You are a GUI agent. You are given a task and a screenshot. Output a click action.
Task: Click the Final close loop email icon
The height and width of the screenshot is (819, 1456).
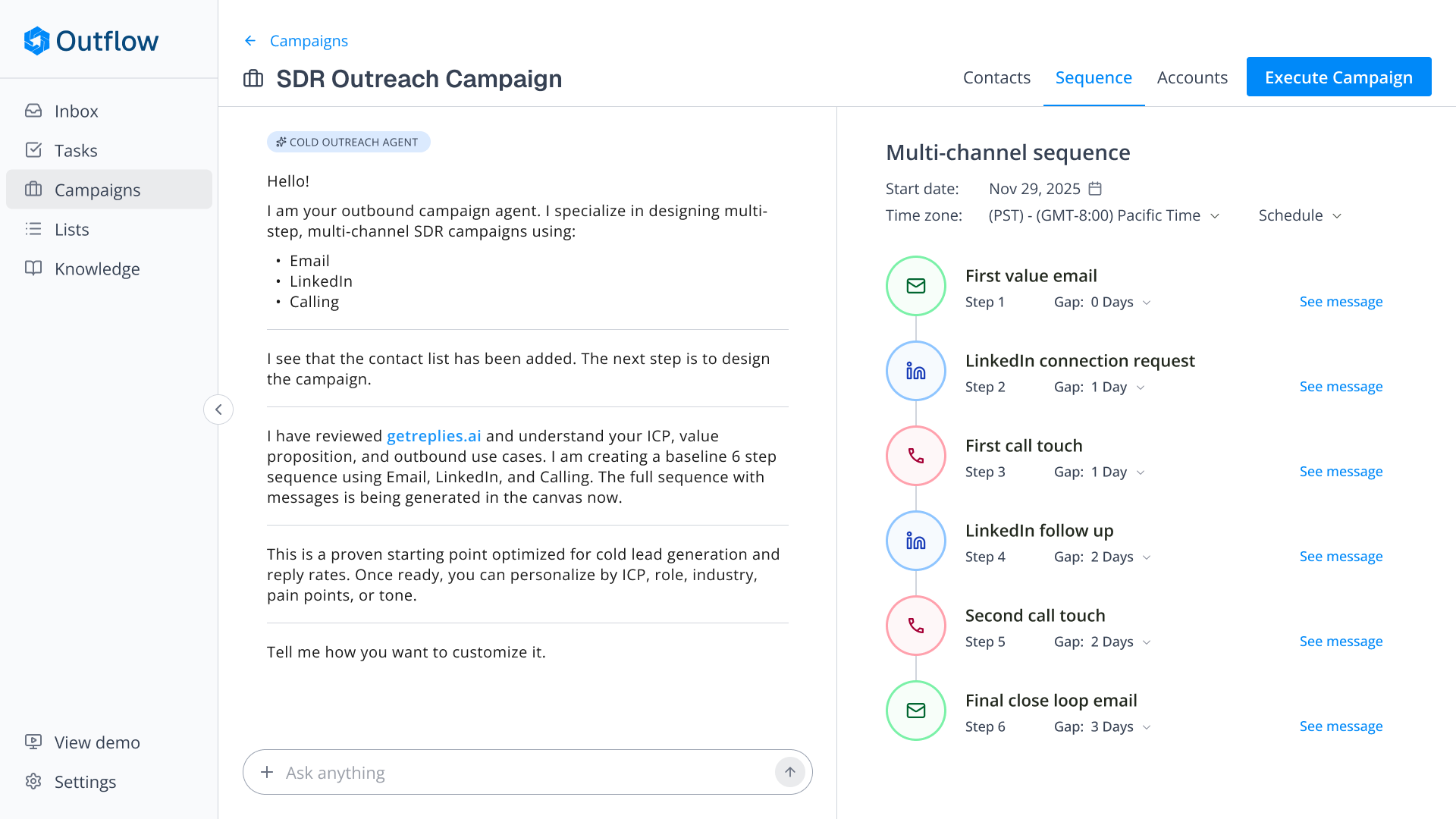915,711
